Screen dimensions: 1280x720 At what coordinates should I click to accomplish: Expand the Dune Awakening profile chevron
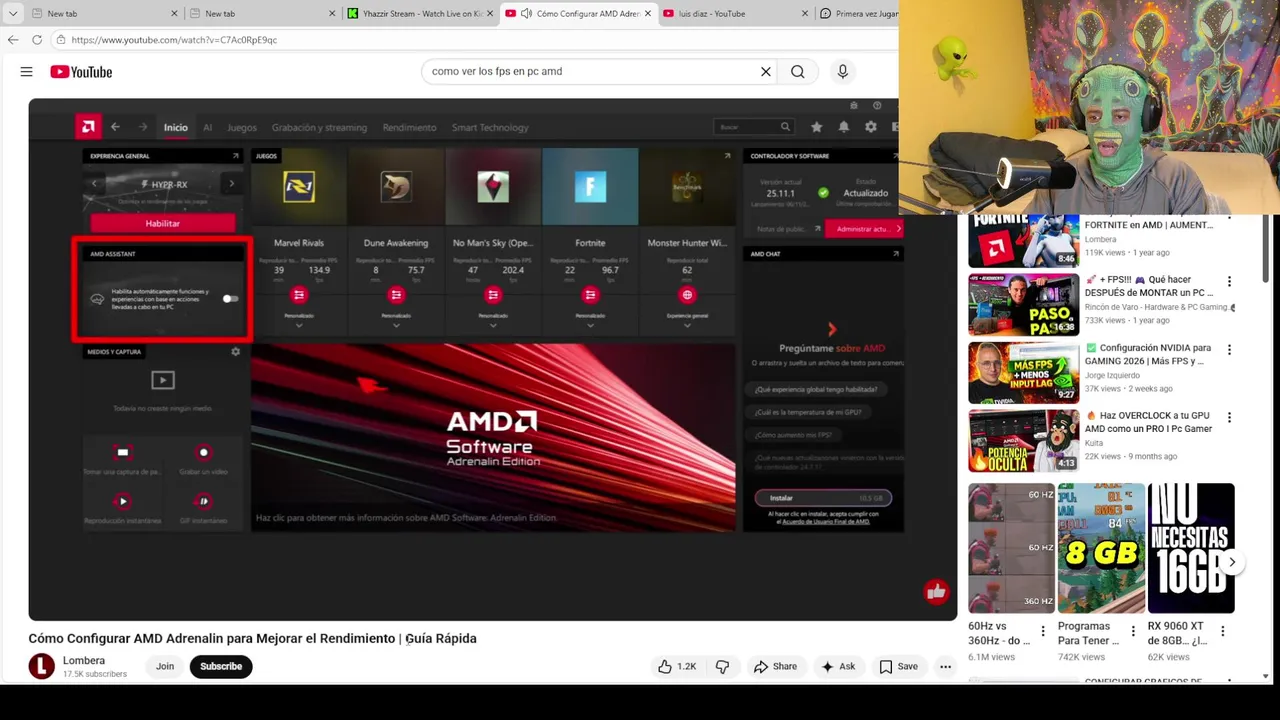pyautogui.click(x=396, y=325)
